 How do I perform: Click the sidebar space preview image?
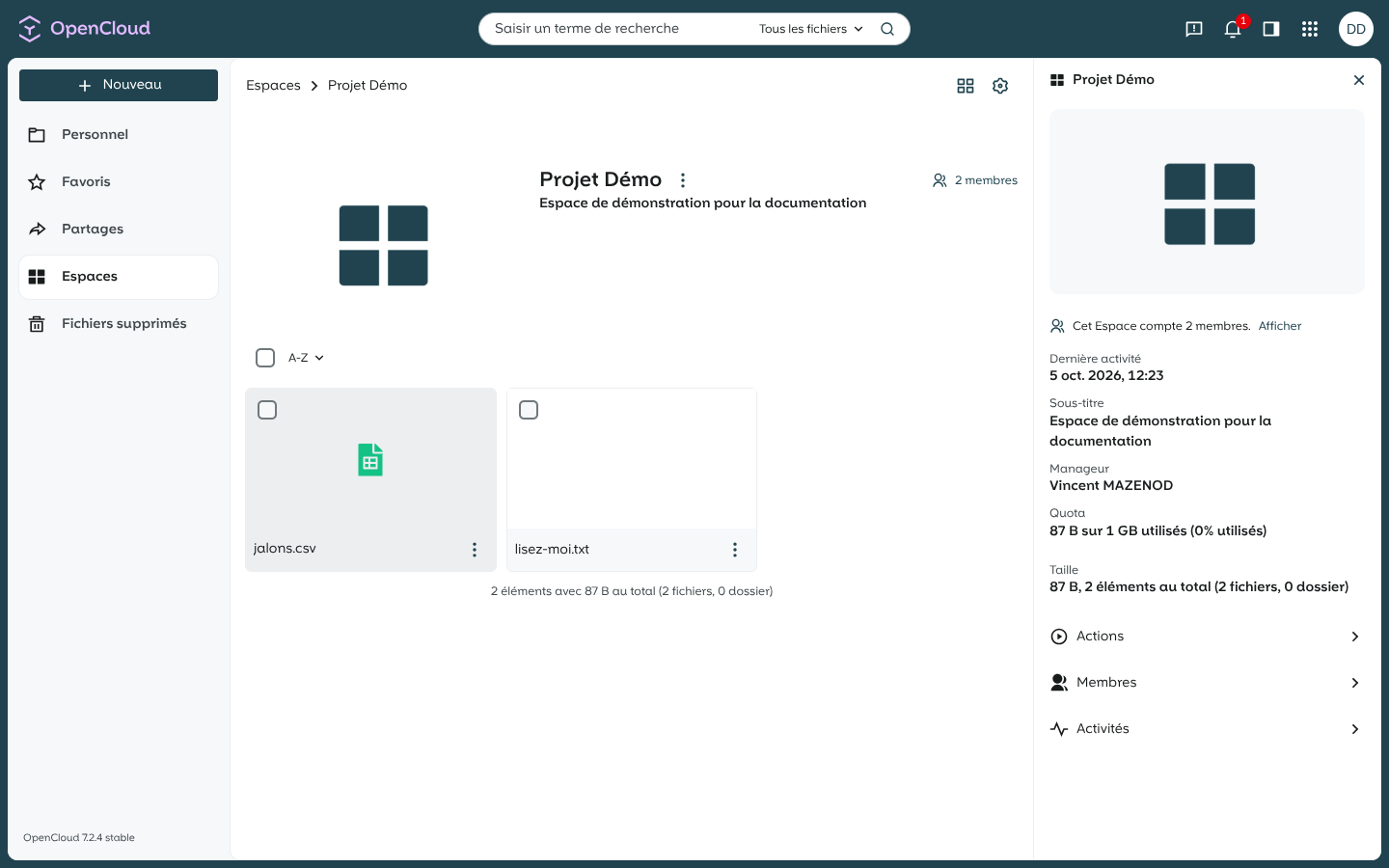pyautogui.click(x=1207, y=202)
